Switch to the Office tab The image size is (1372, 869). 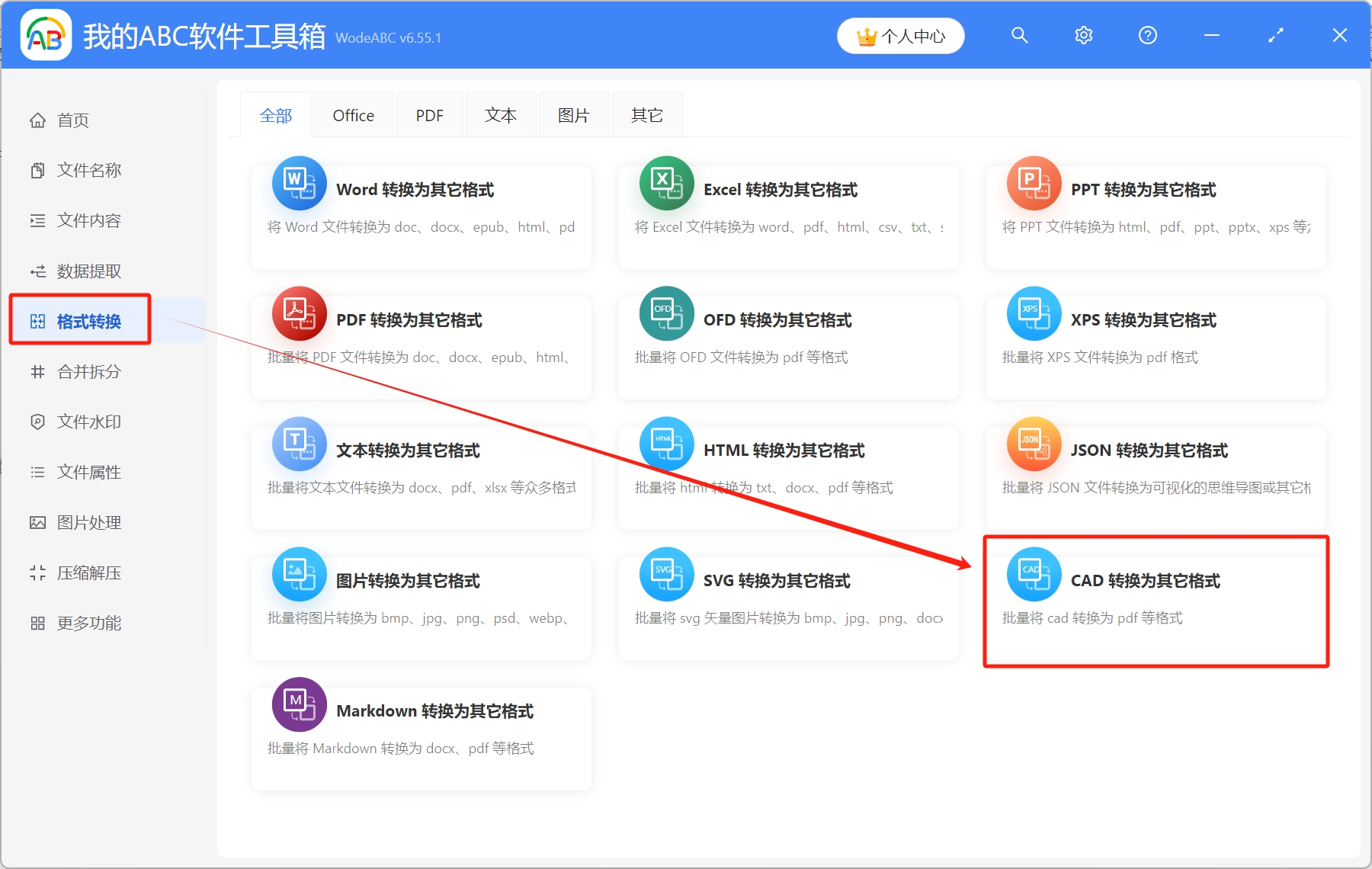pyautogui.click(x=353, y=114)
